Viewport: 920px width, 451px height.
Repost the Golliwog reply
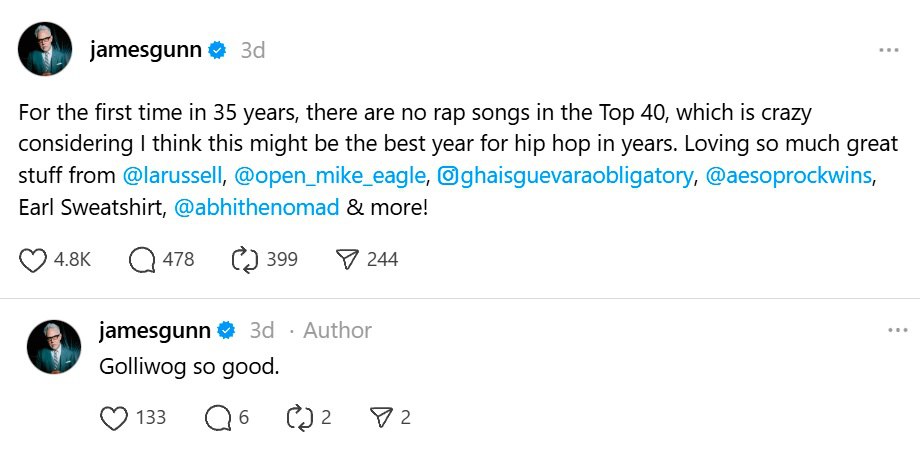click(300, 418)
